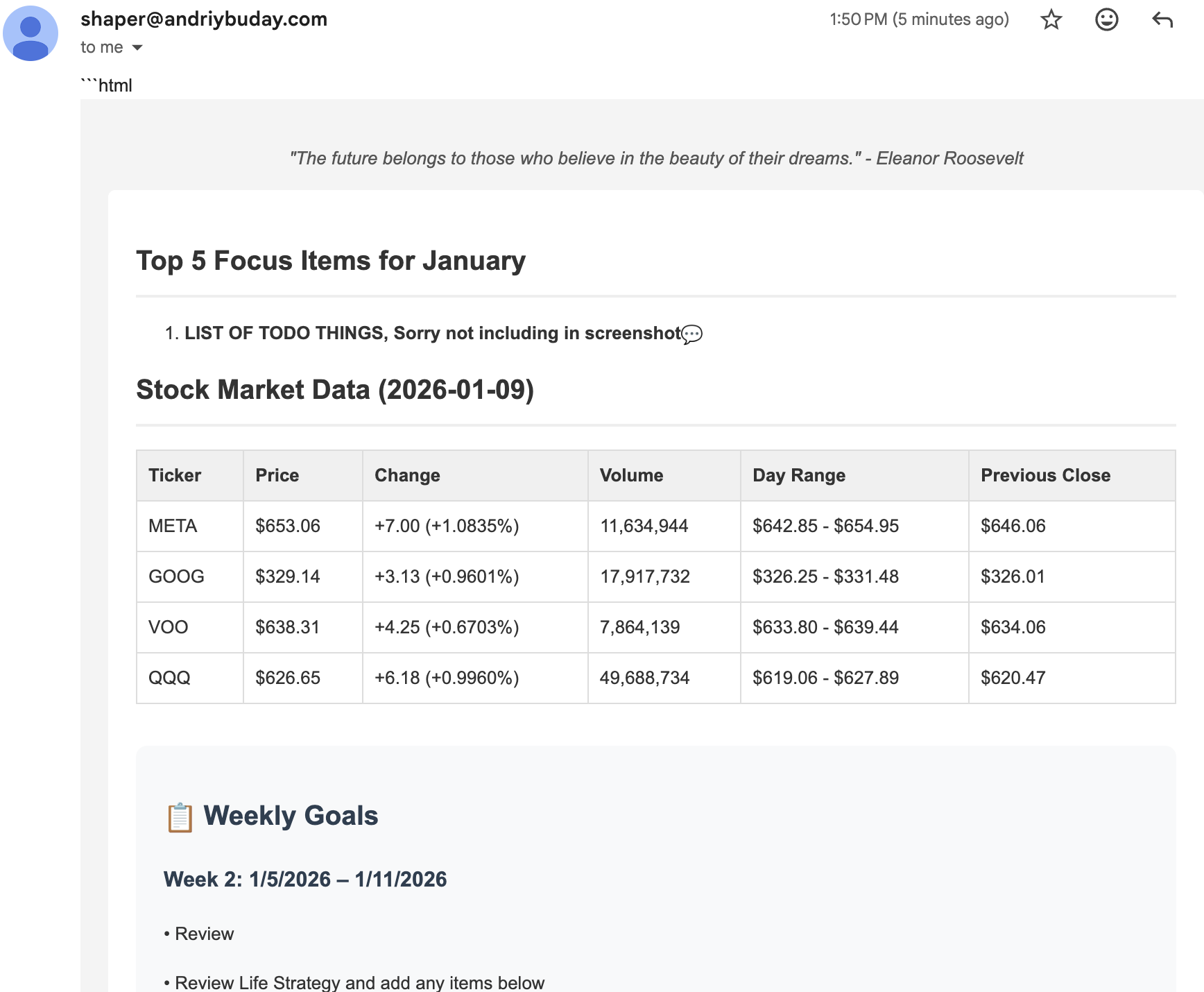Select the META ticker cell
Image resolution: width=1204 pixels, height=992 pixels.
point(173,526)
